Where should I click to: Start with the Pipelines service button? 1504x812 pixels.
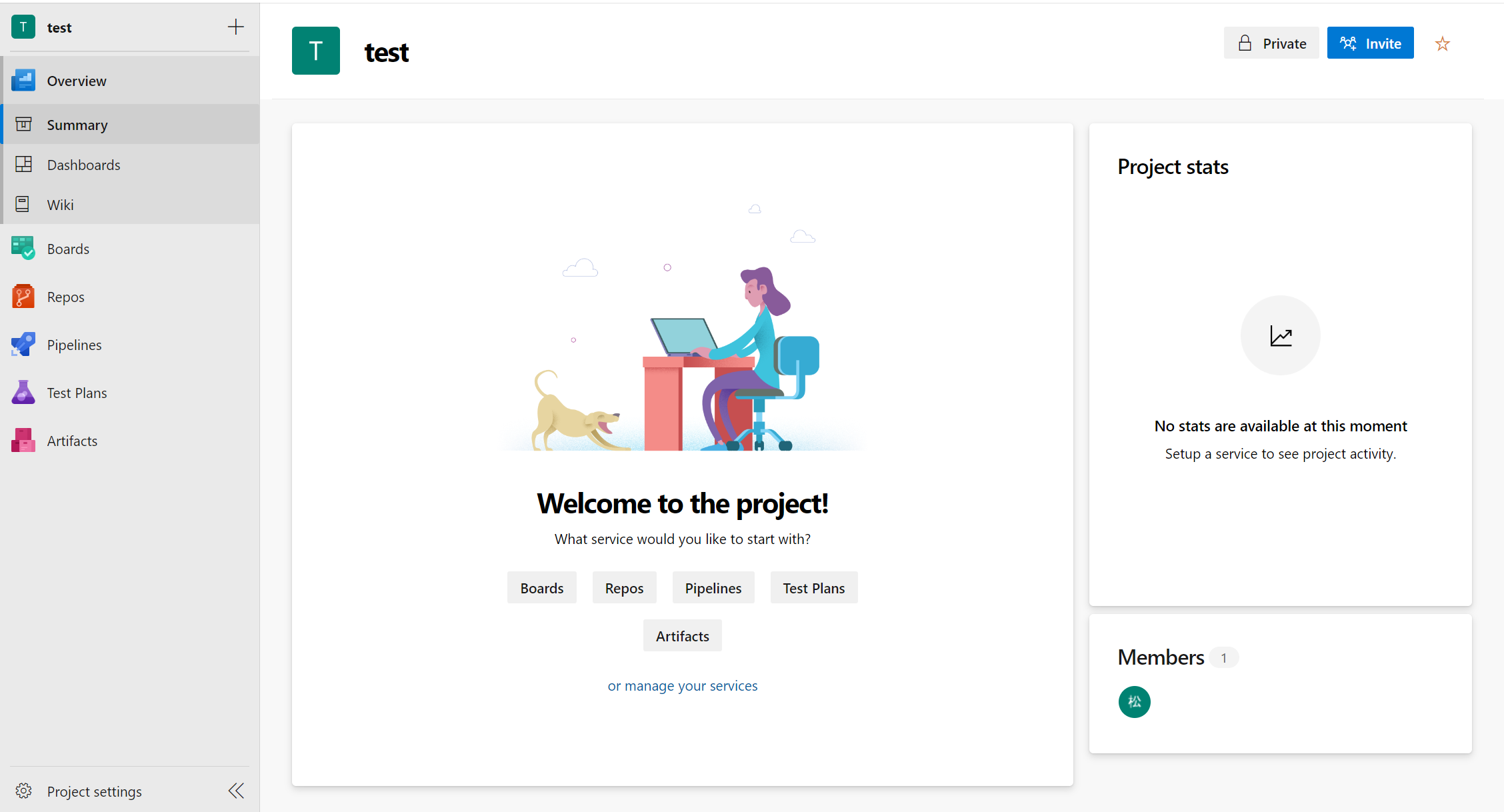pos(713,588)
